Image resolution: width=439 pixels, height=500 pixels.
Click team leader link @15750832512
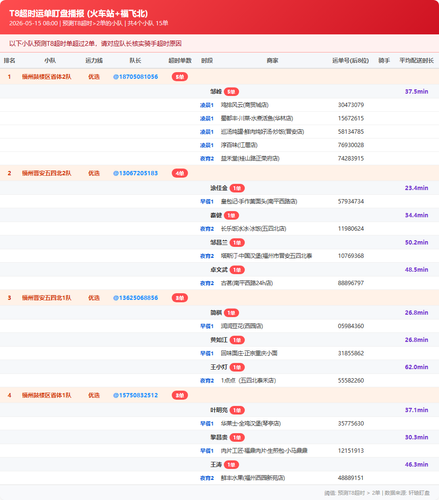[x=135, y=395]
